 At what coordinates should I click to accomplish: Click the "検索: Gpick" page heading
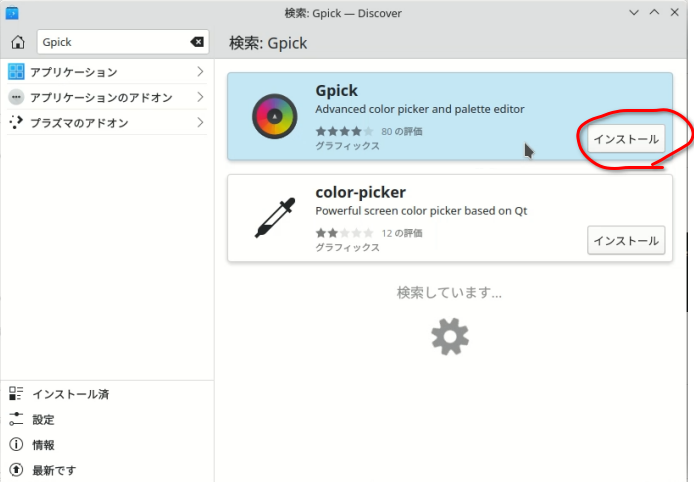coord(268,43)
